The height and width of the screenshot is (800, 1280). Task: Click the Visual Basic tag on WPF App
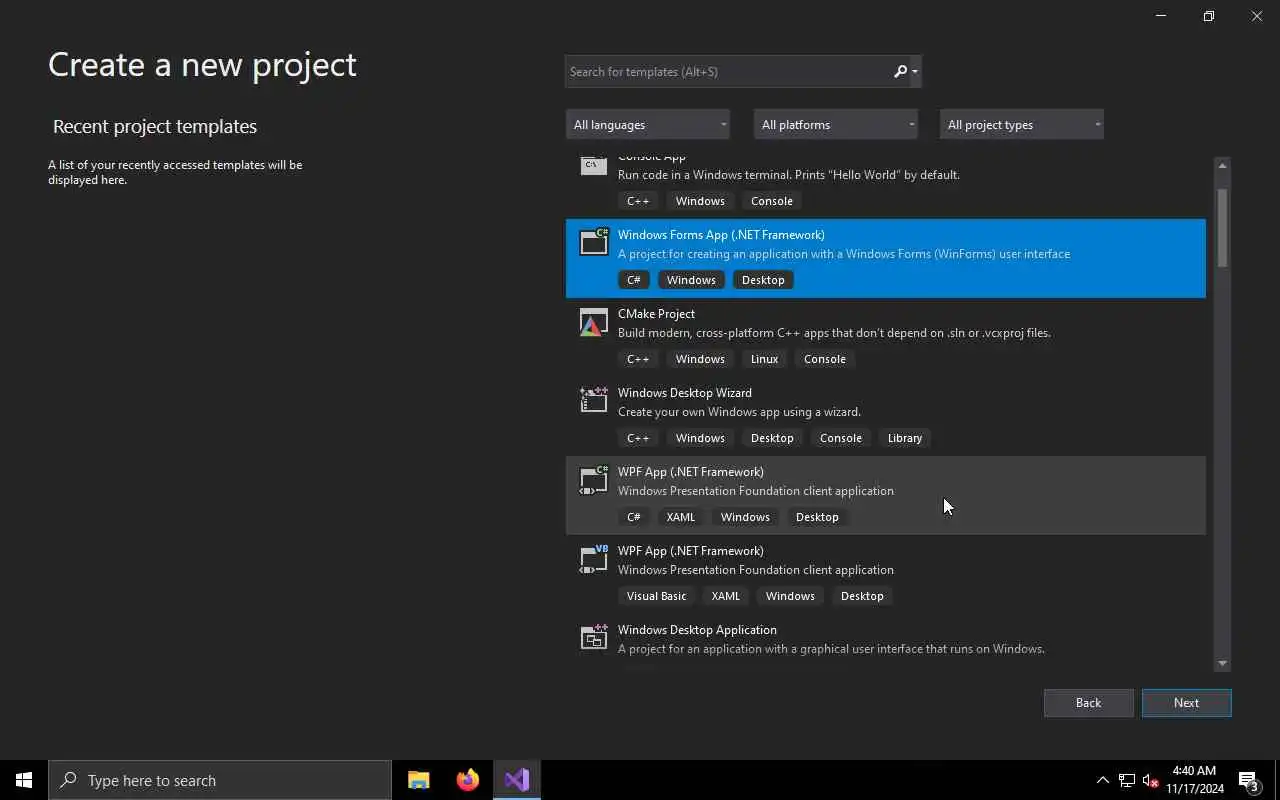(657, 596)
